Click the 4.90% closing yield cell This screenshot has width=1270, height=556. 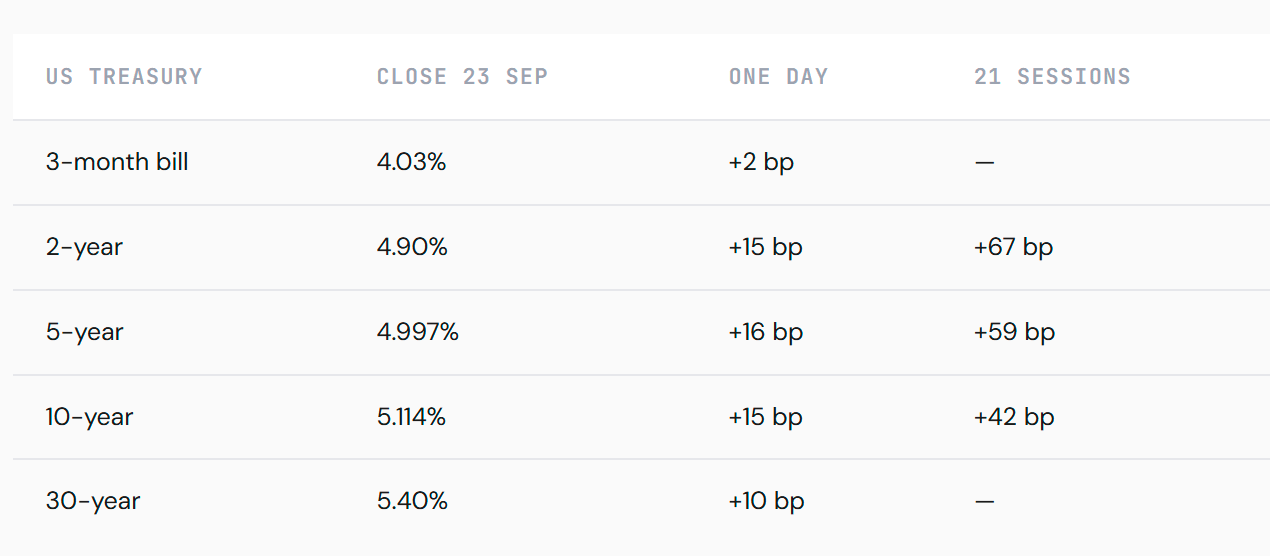click(x=412, y=247)
